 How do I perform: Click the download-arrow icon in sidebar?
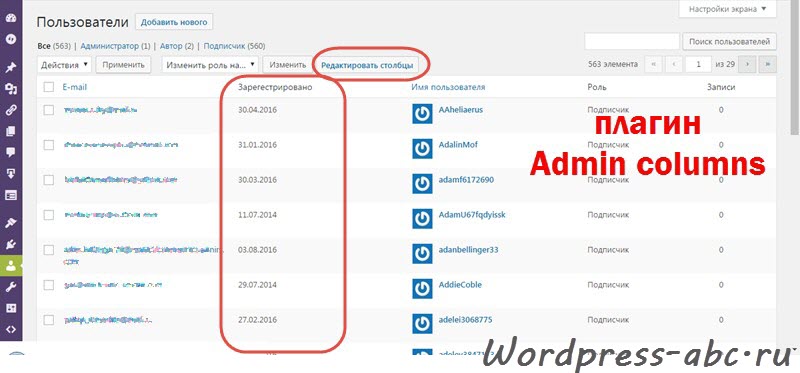pos(11,173)
